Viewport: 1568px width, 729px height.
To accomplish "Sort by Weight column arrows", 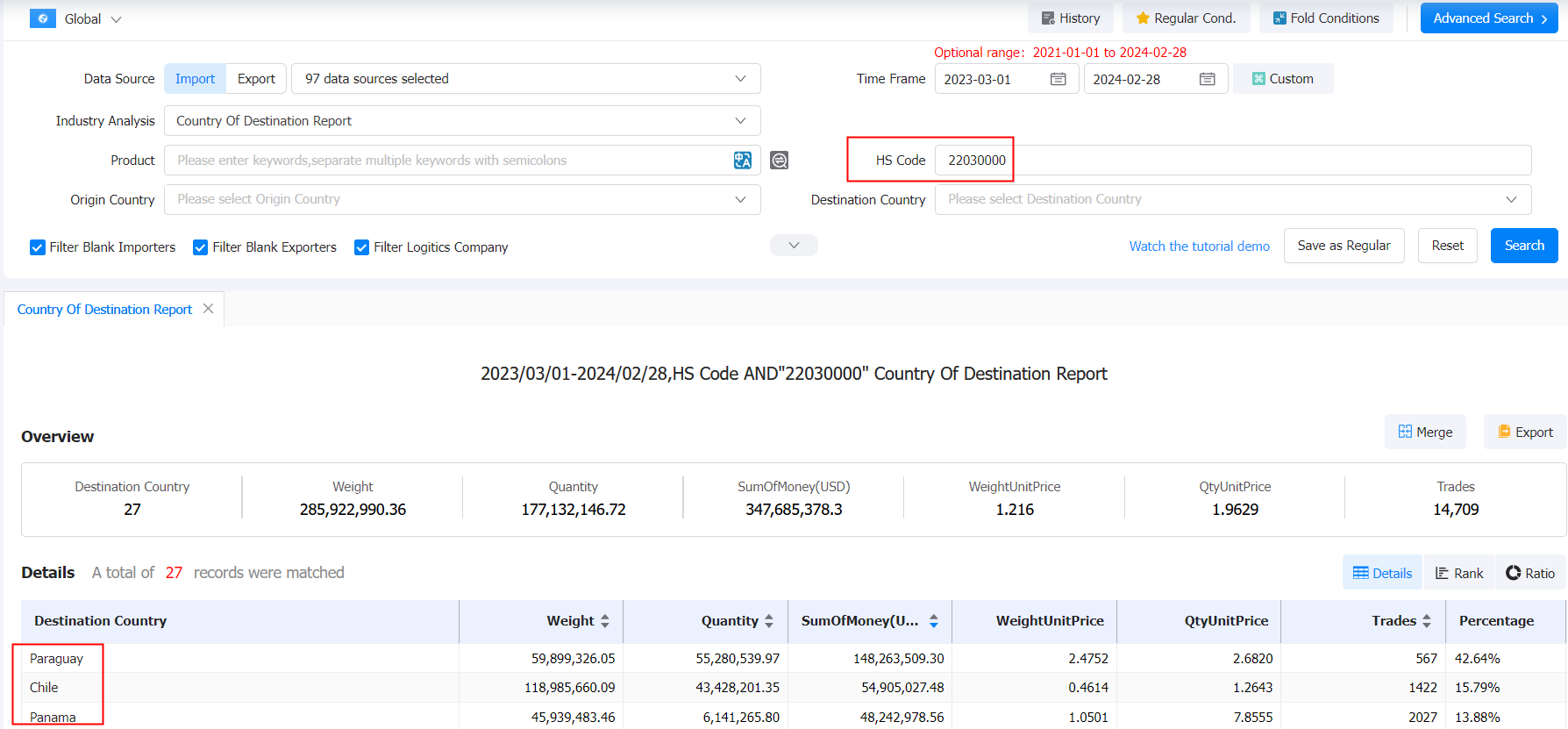I will click(605, 621).
